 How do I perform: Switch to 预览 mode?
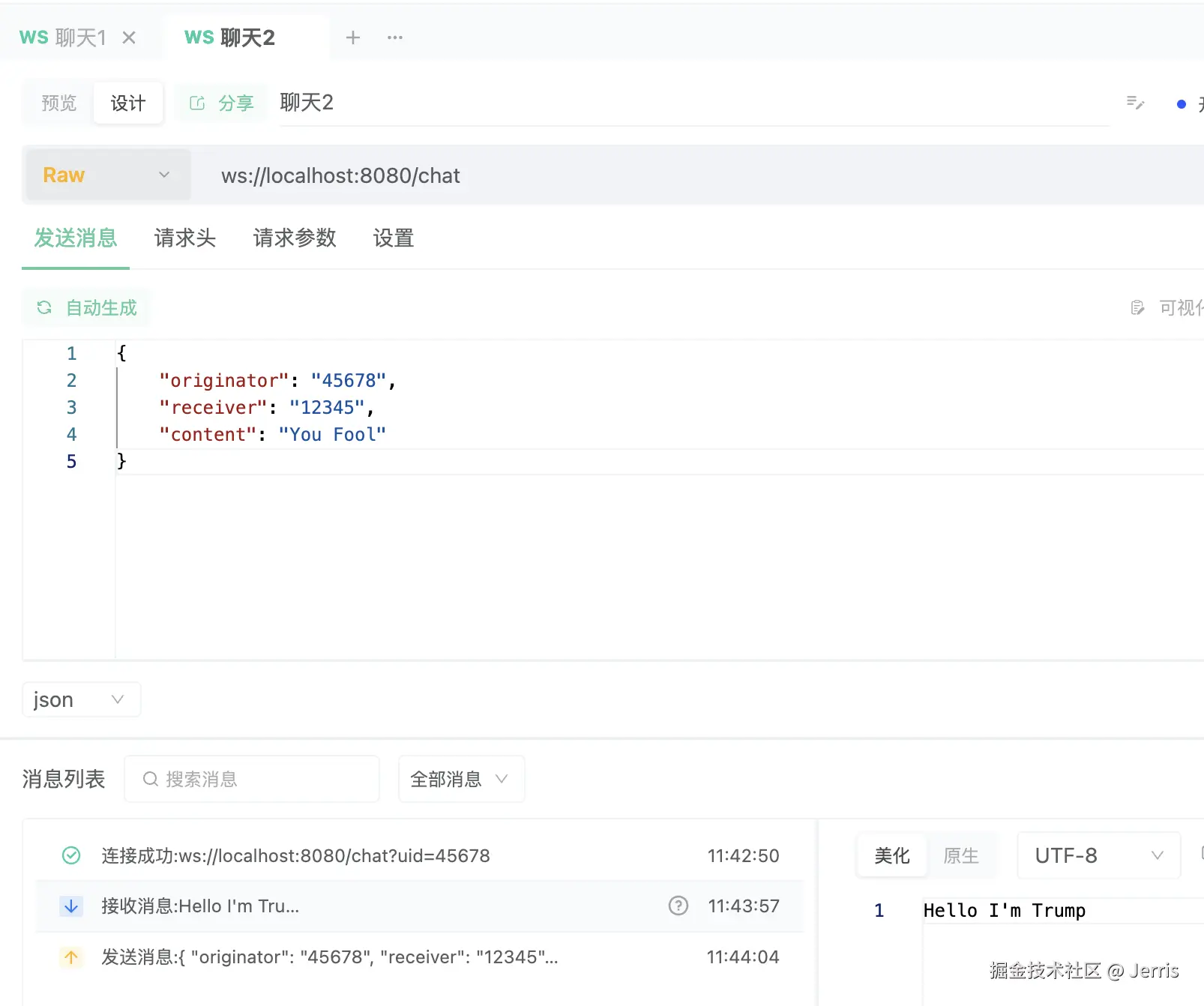tap(59, 103)
